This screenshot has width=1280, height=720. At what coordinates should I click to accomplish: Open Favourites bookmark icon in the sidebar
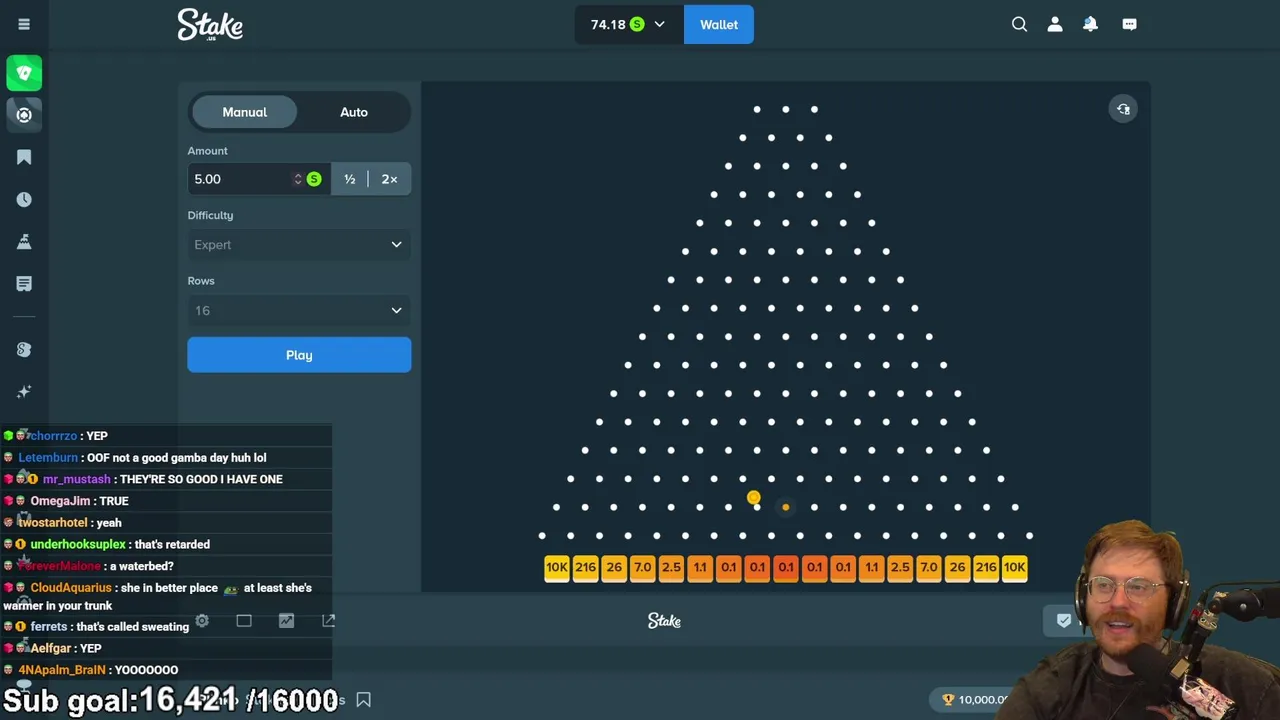coord(24,157)
